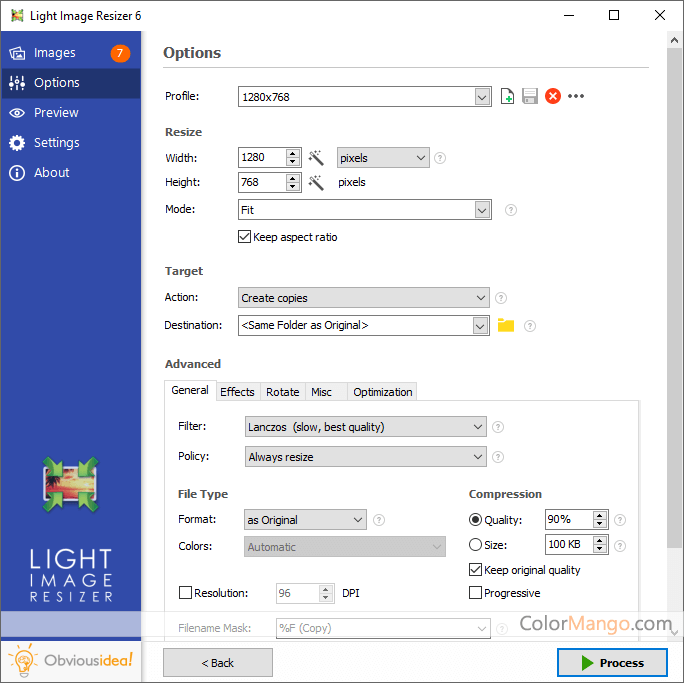Go to Settings in sidebar
This screenshot has height=683, width=684.
coord(71,143)
